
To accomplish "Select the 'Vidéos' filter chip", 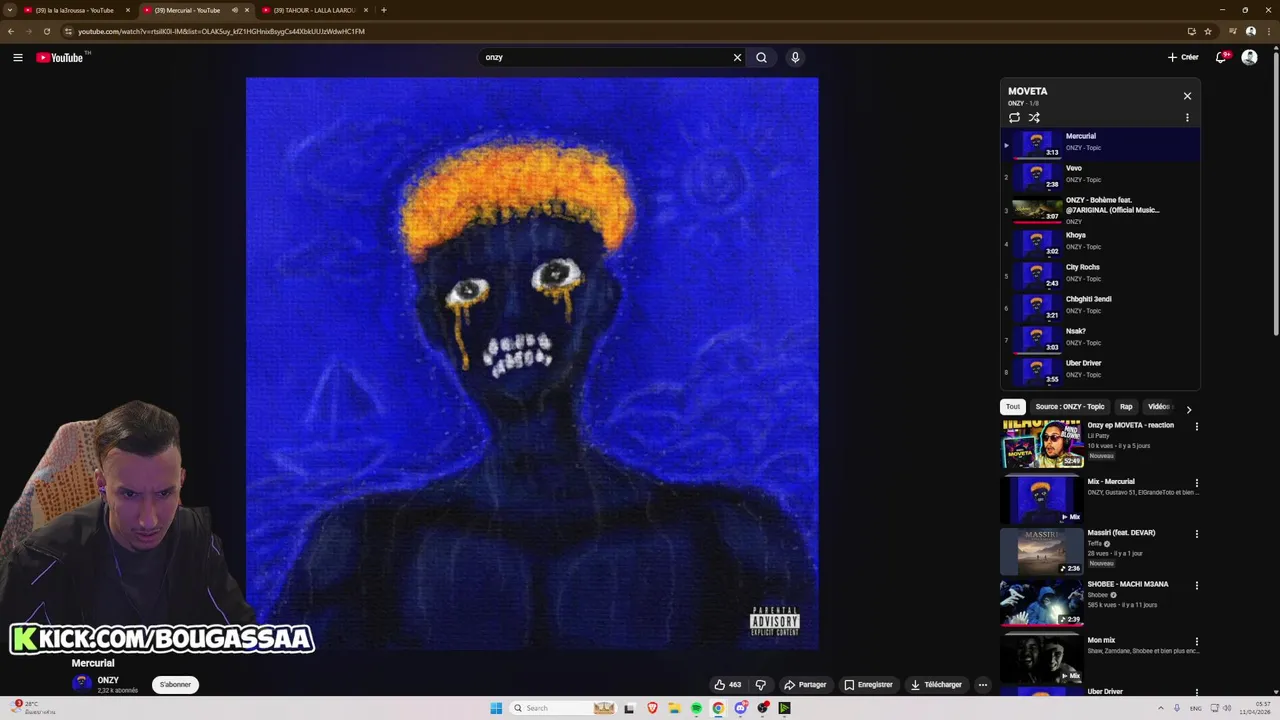I will click(1159, 407).
